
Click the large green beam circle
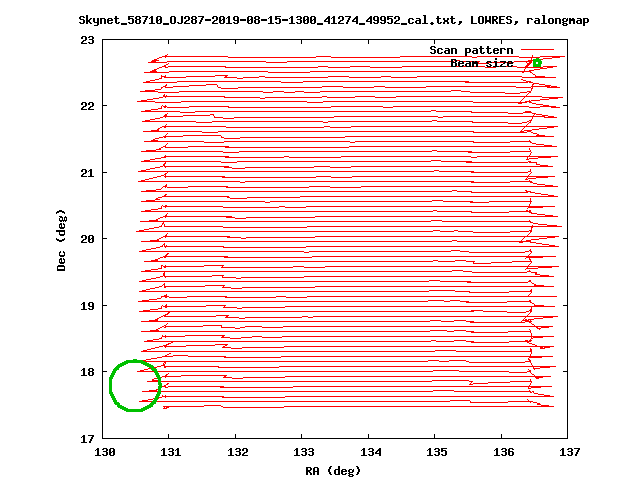pyautogui.click(x=135, y=385)
